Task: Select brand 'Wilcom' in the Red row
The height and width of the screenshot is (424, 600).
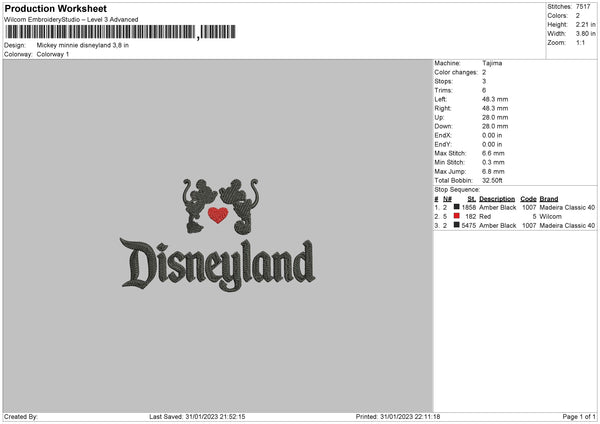Action: 551,217
